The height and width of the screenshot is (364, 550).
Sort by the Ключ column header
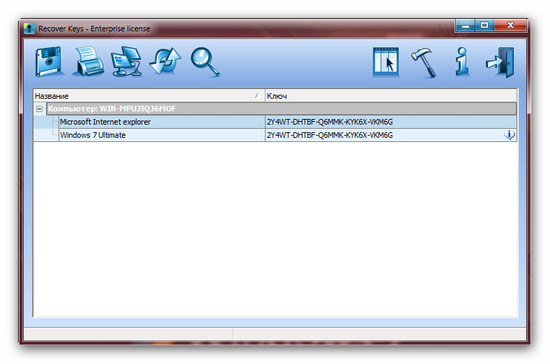391,96
